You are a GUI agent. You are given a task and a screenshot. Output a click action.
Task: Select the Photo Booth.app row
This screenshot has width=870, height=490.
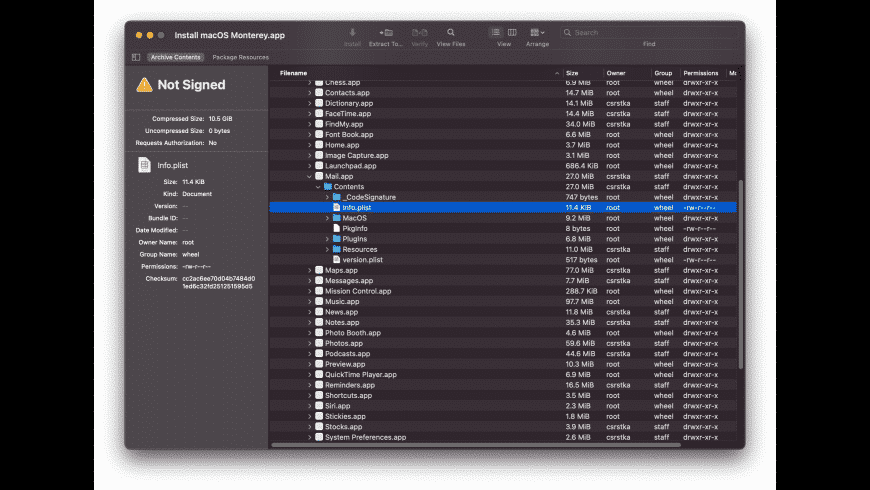(x=503, y=333)
